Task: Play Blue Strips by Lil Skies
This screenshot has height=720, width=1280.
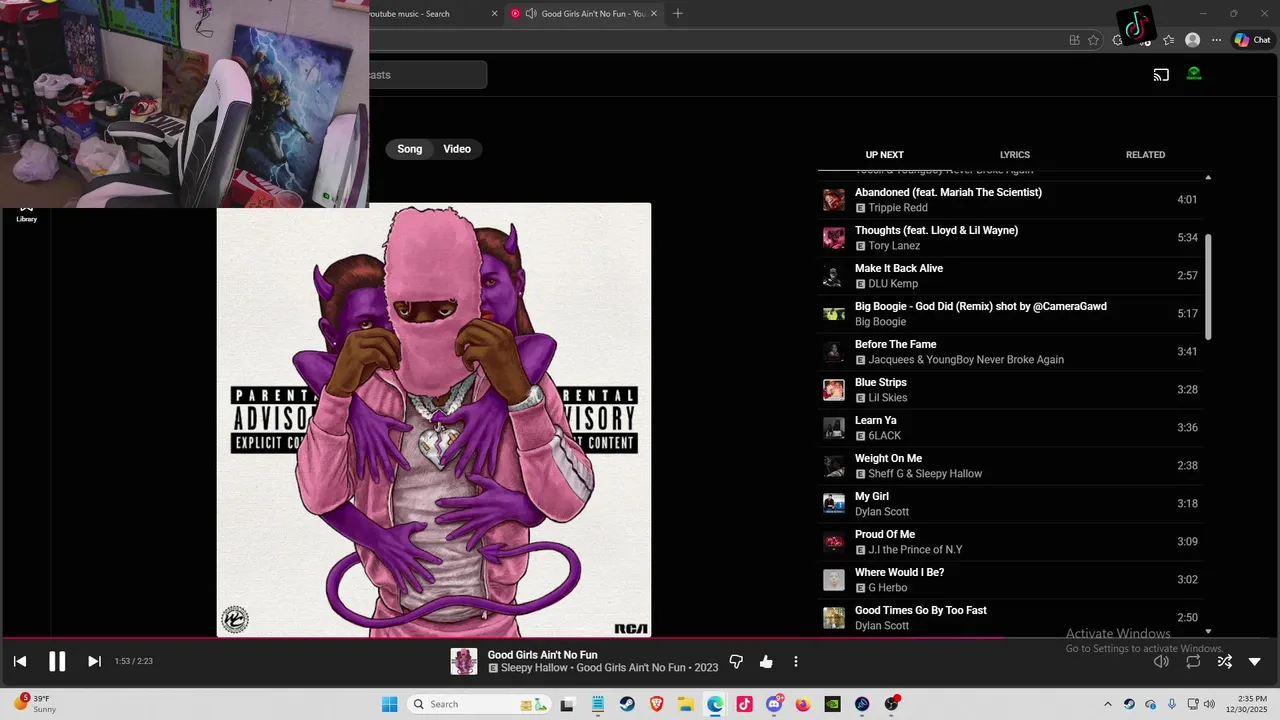Action: (x=1010, y=390)
